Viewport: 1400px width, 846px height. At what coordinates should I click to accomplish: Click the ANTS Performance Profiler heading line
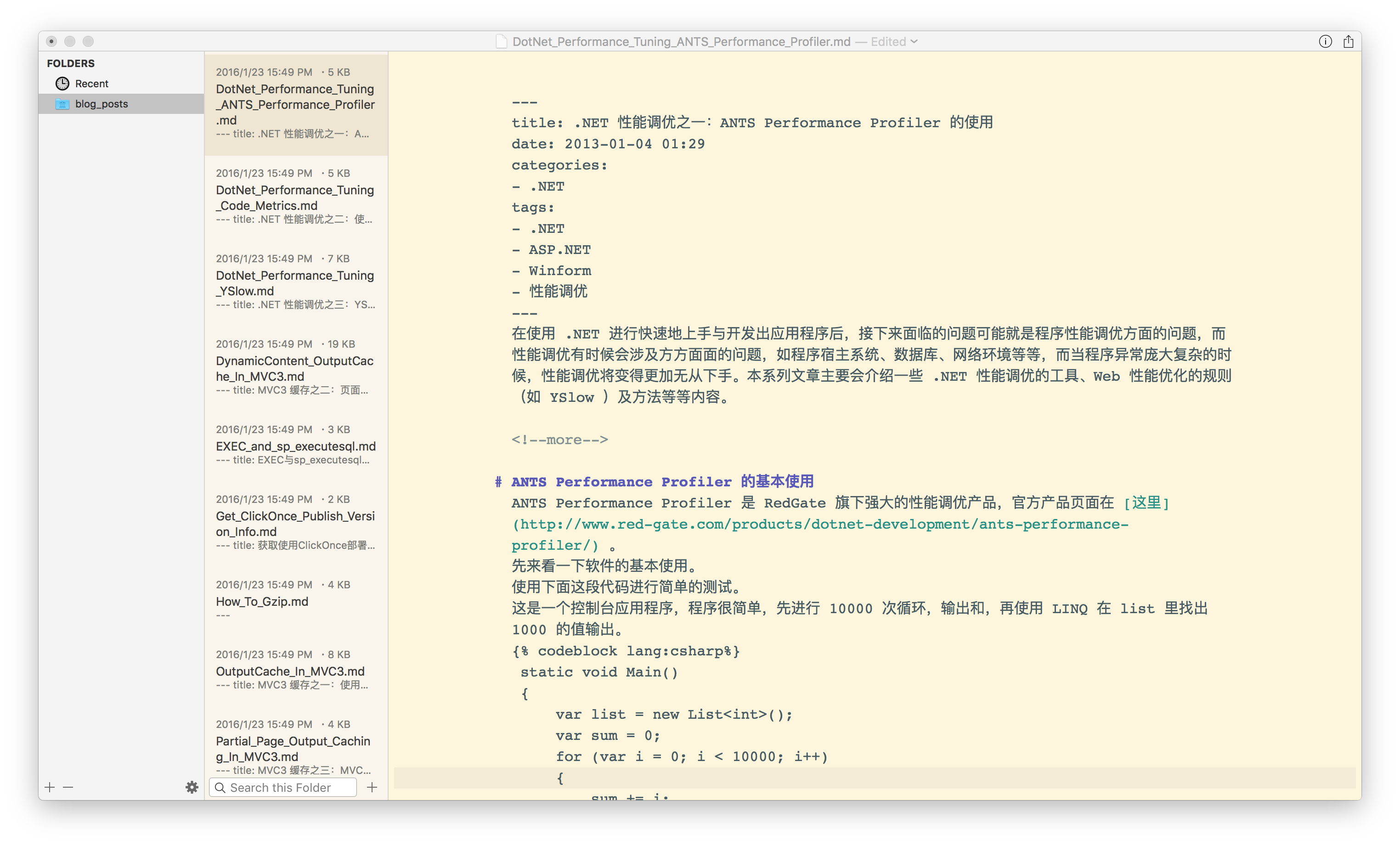pyautogui.click(x=654, y=482)
